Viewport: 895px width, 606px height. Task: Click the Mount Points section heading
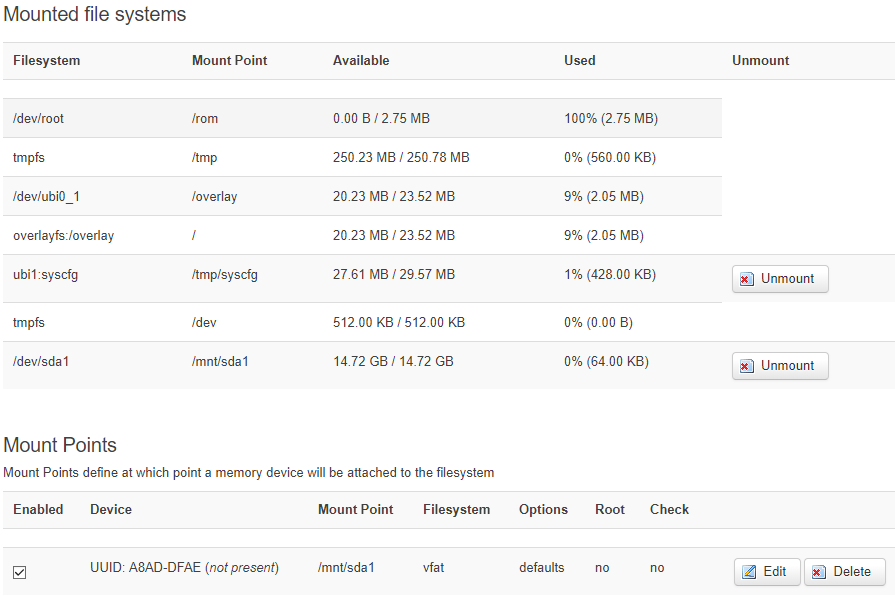[60, 445]
